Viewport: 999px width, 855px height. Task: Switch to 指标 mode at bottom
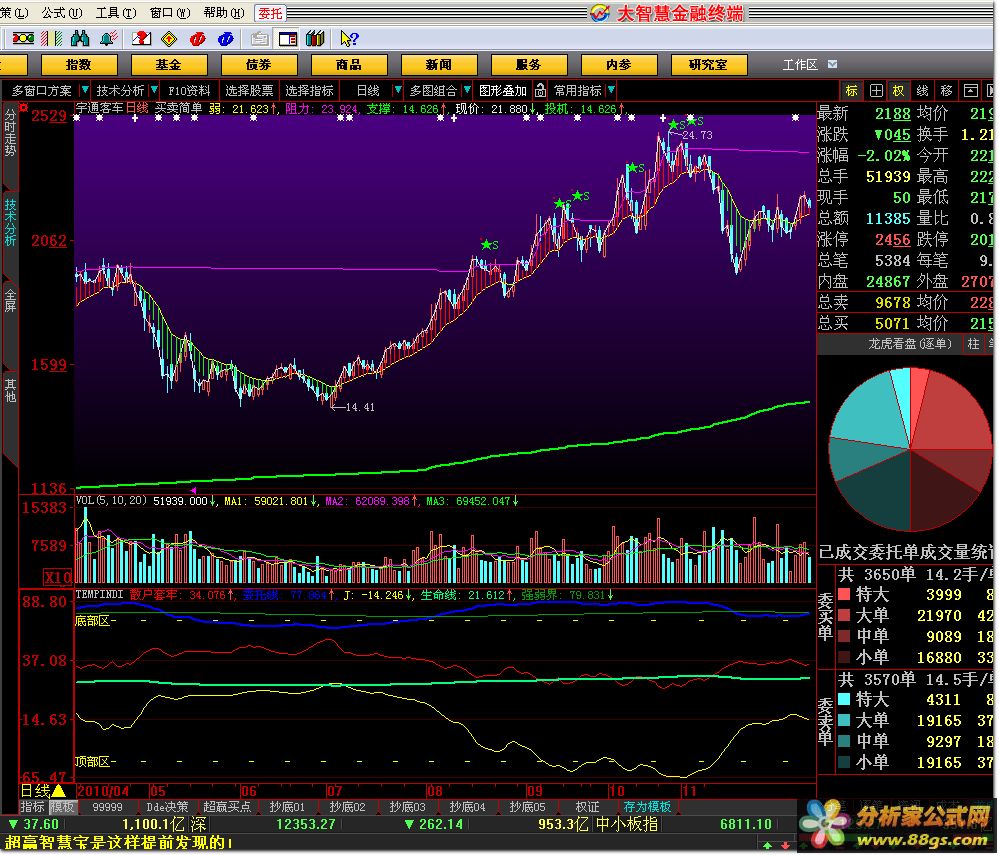pos(32,807)
